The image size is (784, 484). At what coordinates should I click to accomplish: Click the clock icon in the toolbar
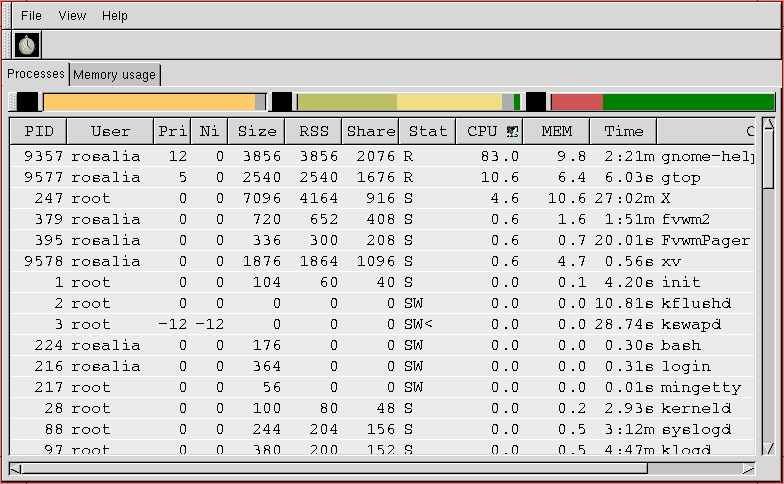[x=26, y=45]
